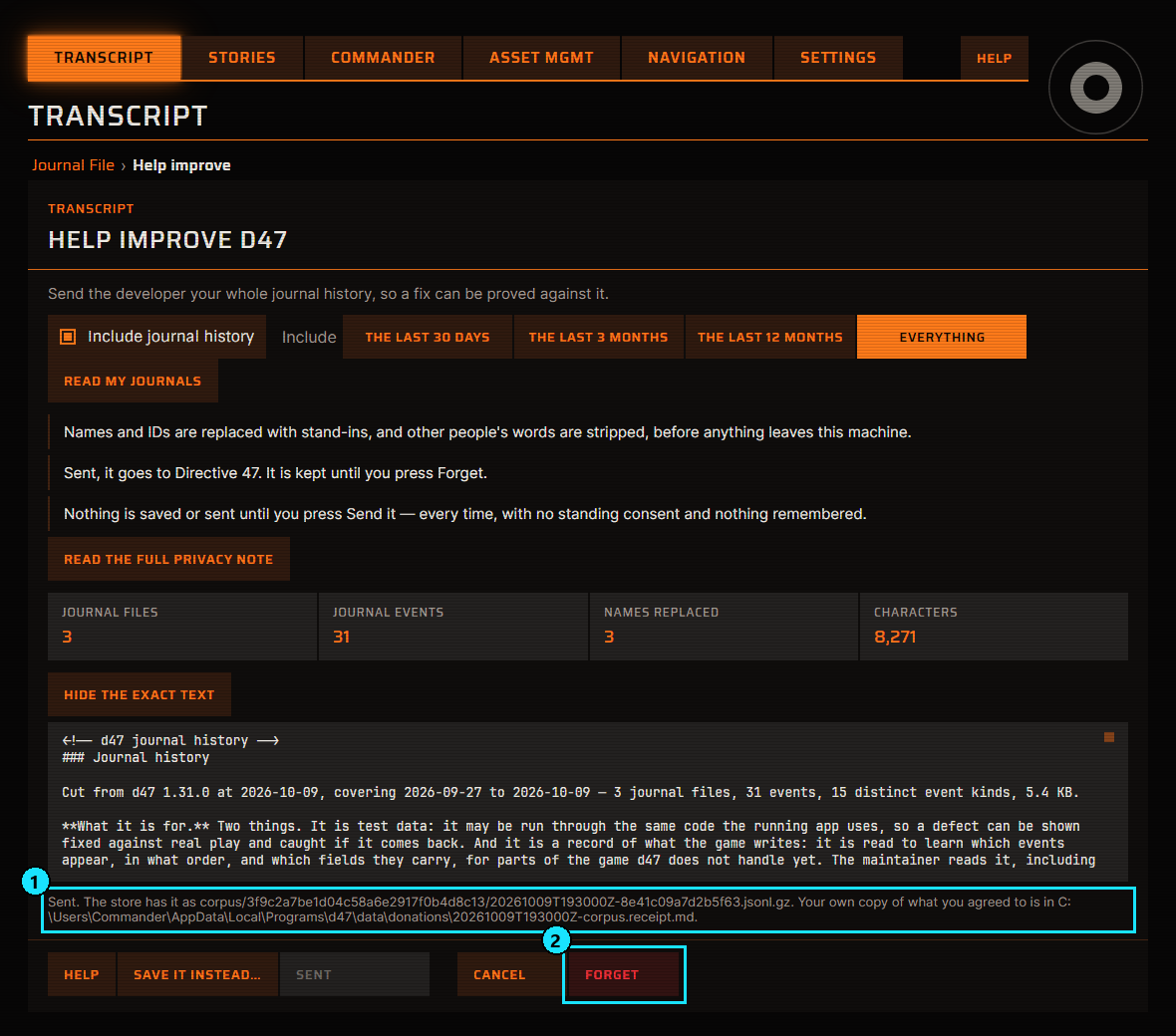This screenshot has width=1176, height=1036.
Task: Click the circular status orb icon
Action: tap(1095, 88)
